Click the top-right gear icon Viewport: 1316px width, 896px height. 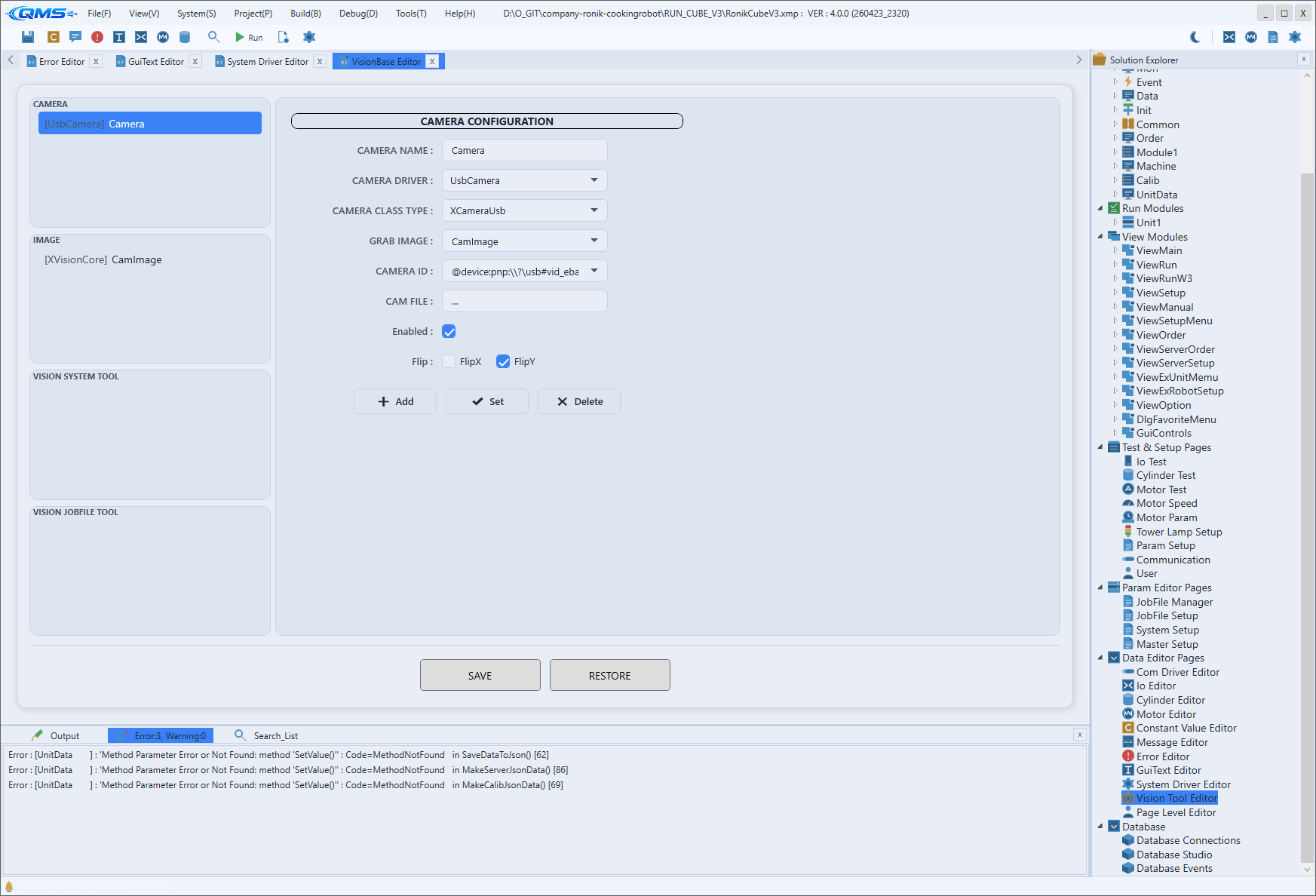pyautogui.click(x=1295, y=37)
